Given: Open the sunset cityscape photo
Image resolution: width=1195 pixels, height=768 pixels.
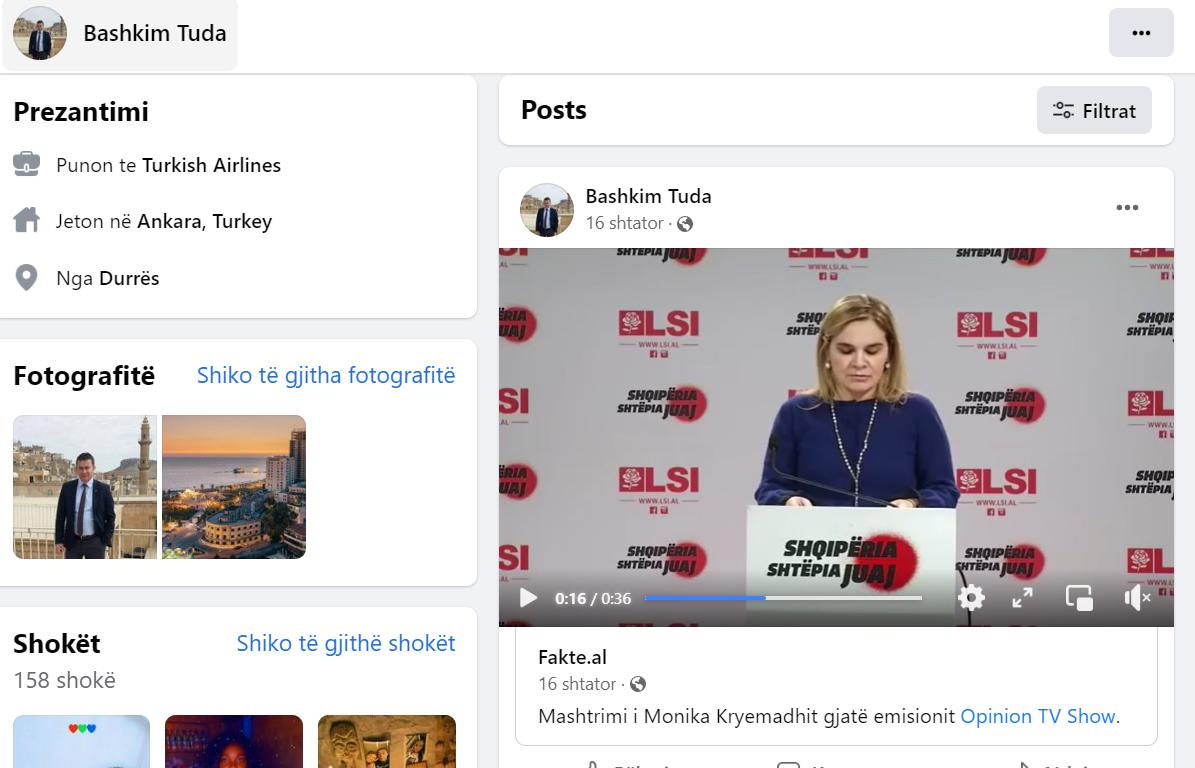Looking at the screenshot, I should [234, 487].
